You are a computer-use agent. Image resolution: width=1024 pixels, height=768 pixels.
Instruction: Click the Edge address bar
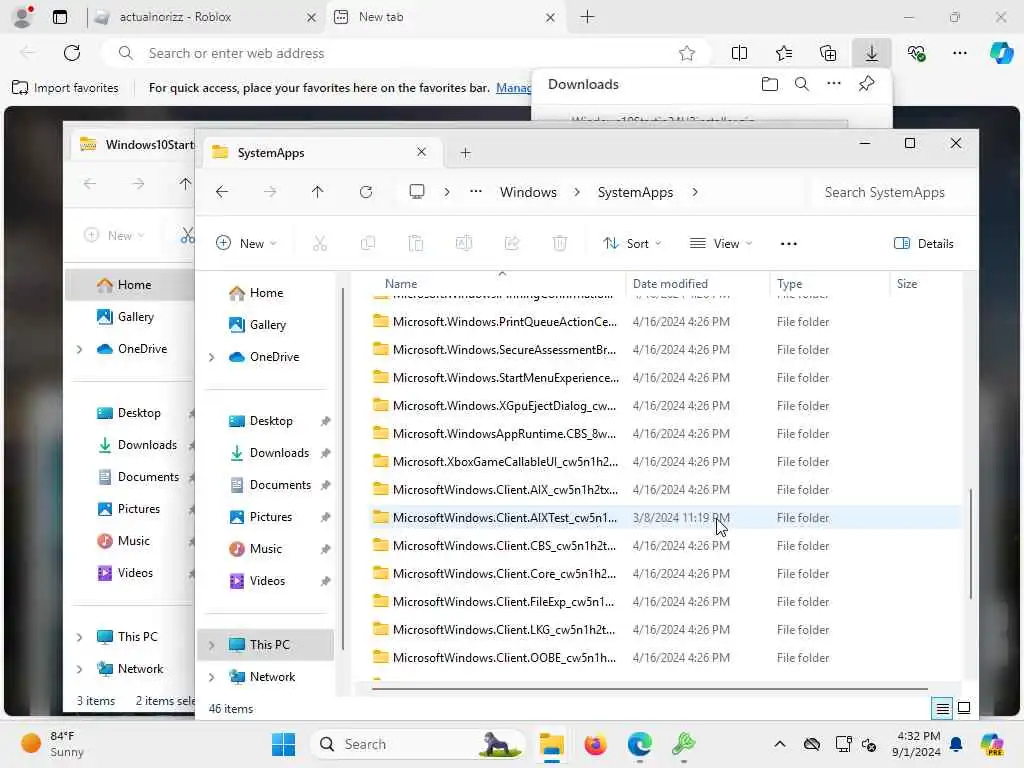click(405, 53)
